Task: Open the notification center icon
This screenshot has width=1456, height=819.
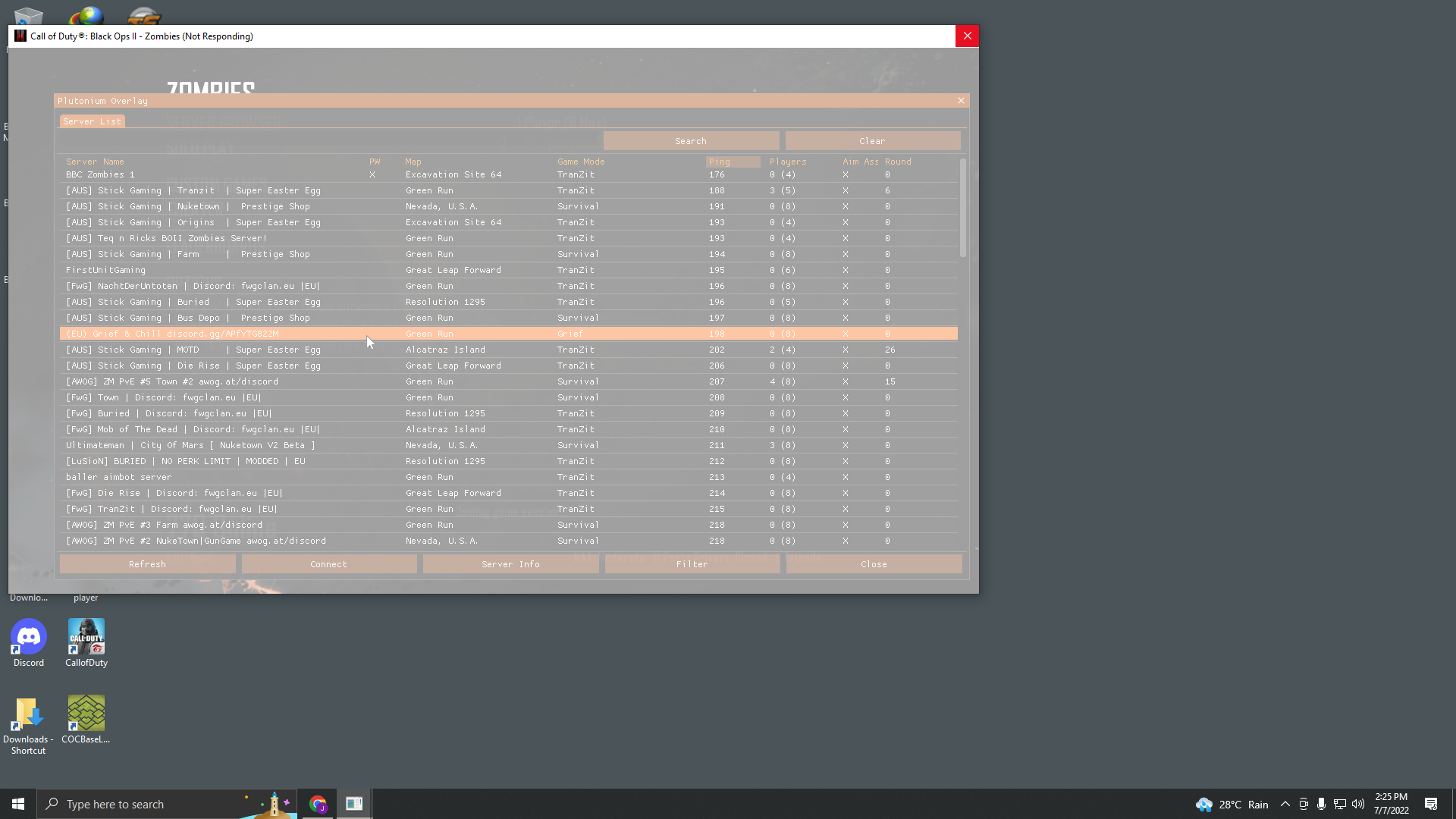Action: (1431, 804)
